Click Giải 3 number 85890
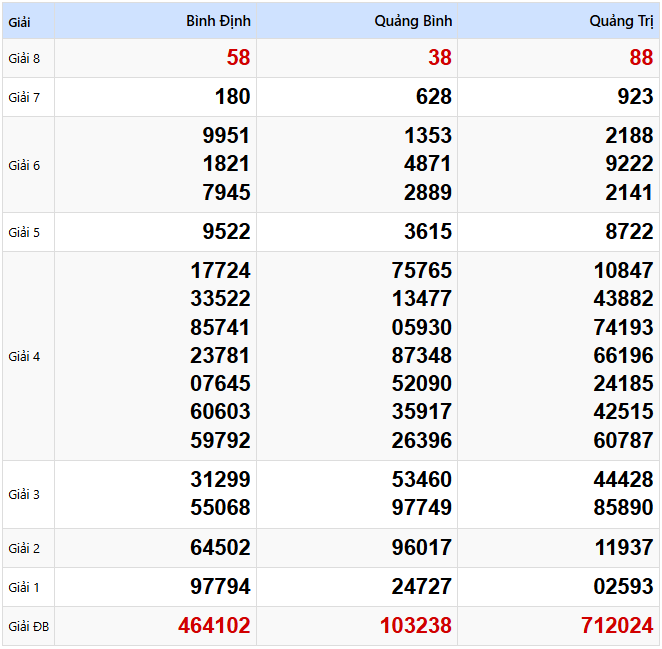Viewport: 662px width, 649px height. click(x=622, y=508)
